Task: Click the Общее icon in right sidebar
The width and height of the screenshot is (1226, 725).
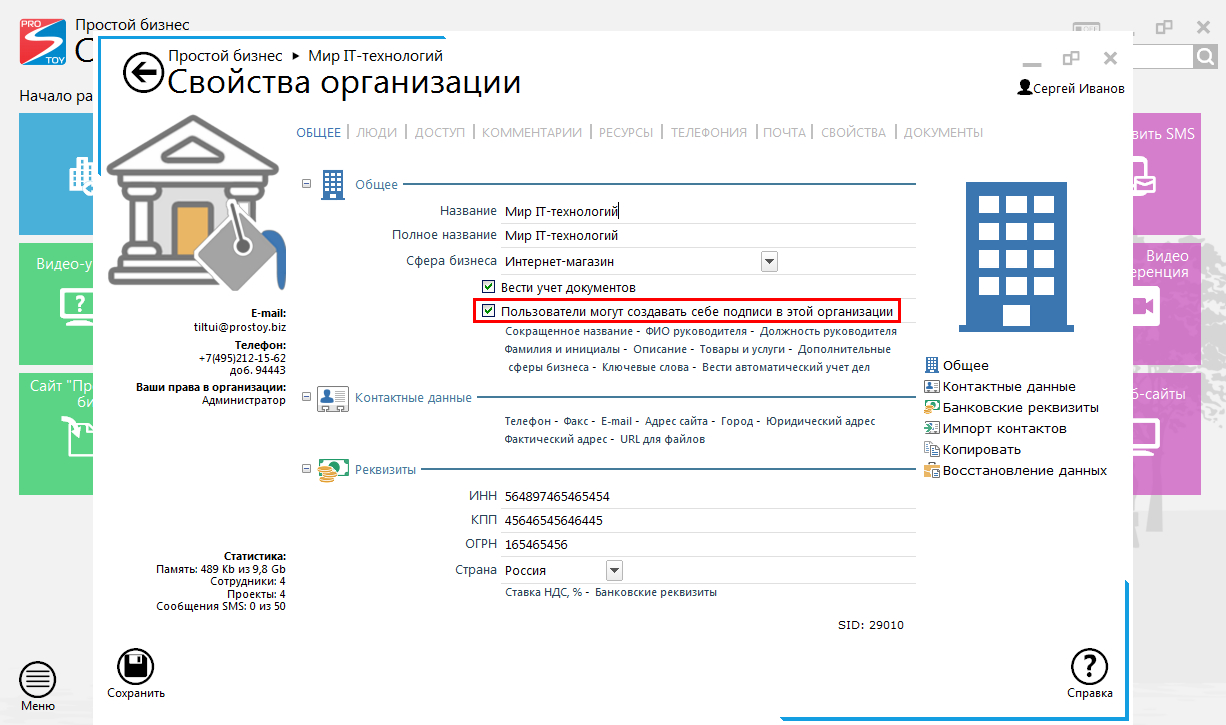Action: pos(932,366)
